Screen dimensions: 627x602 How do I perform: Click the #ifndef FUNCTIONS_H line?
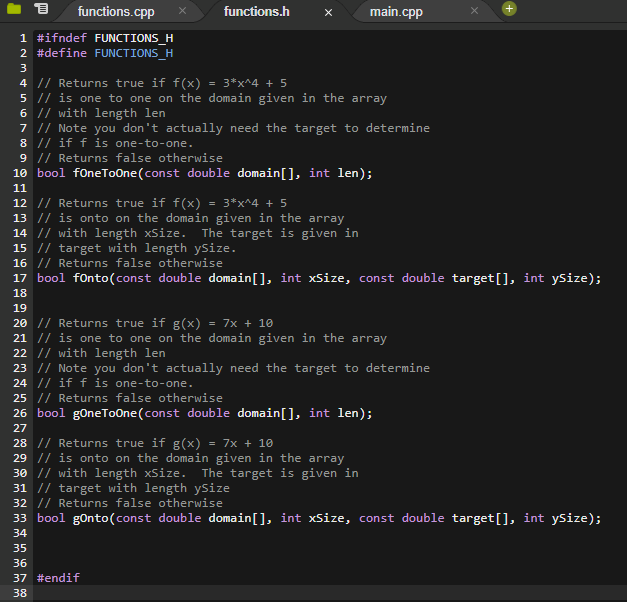pyautogui.click(x=105, y=38)
